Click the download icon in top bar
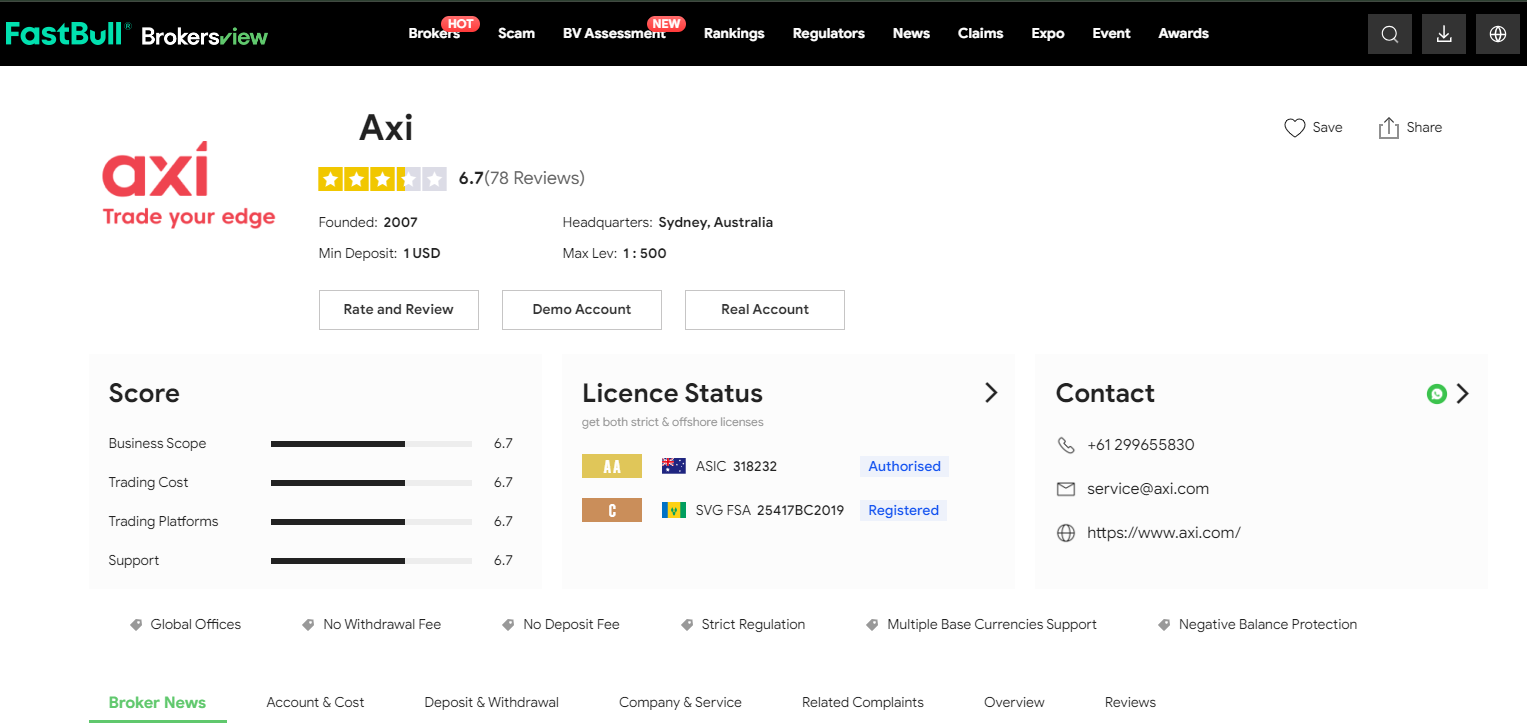The width and height of the screenshot is (1527, 723). [1443, 34]
